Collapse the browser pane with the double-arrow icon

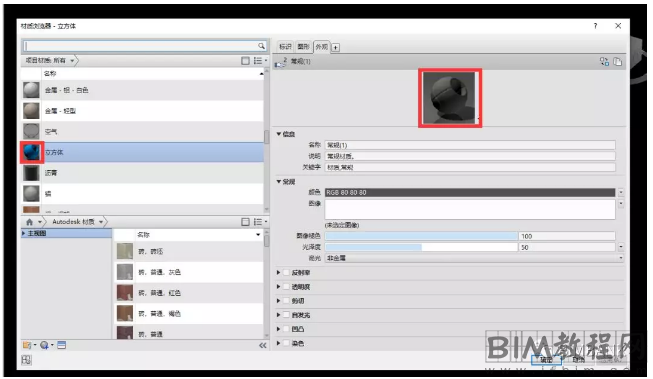coord(262,345)
